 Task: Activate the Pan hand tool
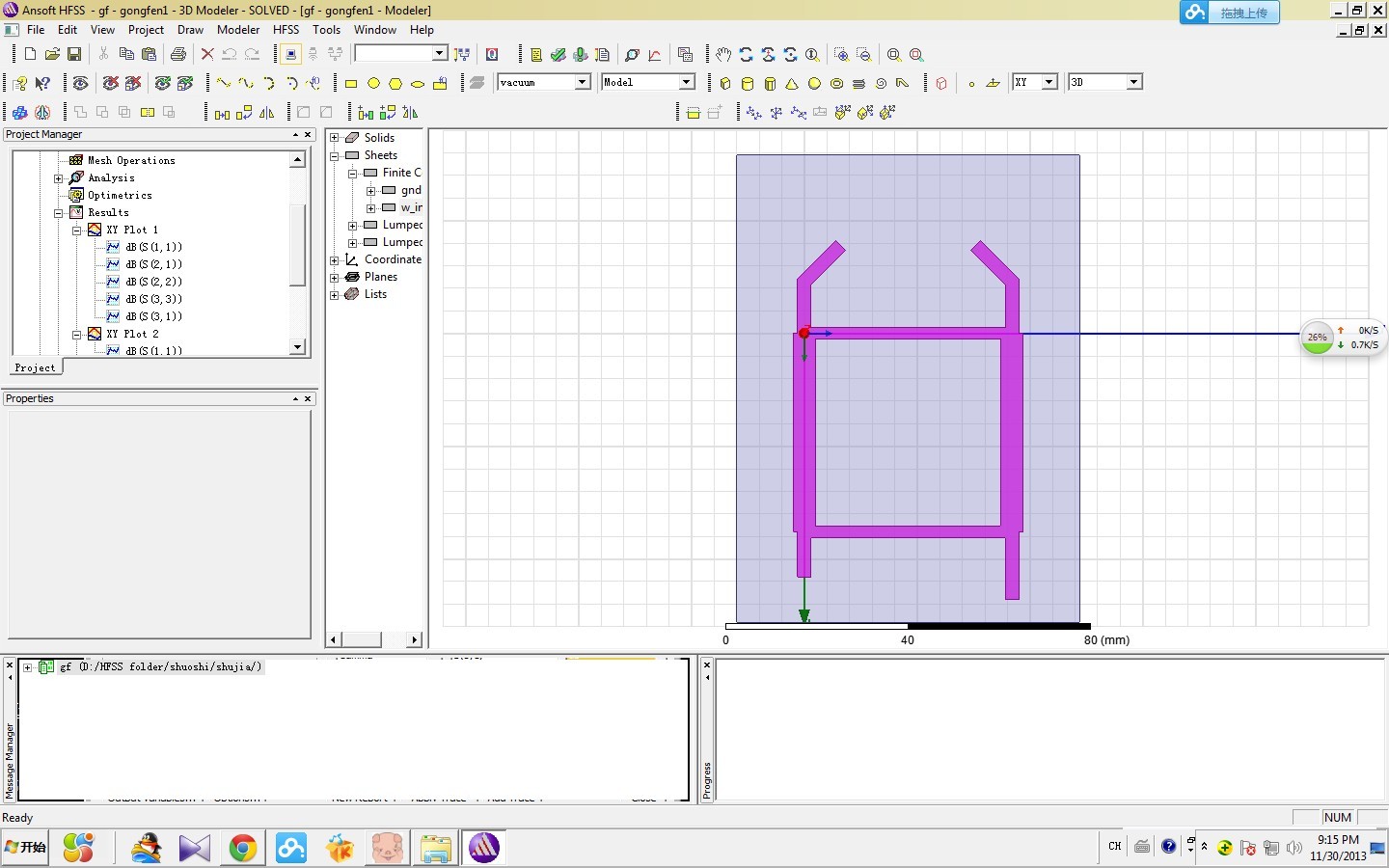[723, 54]
